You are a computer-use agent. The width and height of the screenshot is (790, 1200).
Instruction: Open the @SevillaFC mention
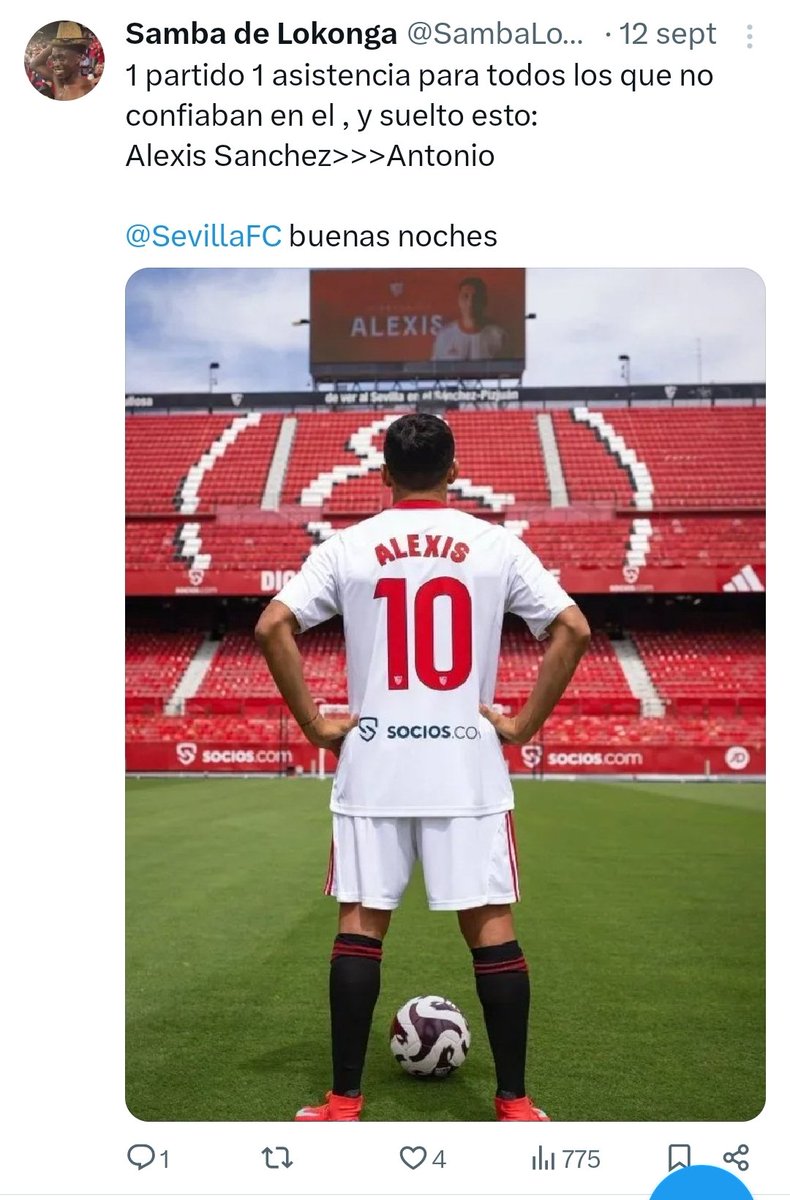point(204,236)
